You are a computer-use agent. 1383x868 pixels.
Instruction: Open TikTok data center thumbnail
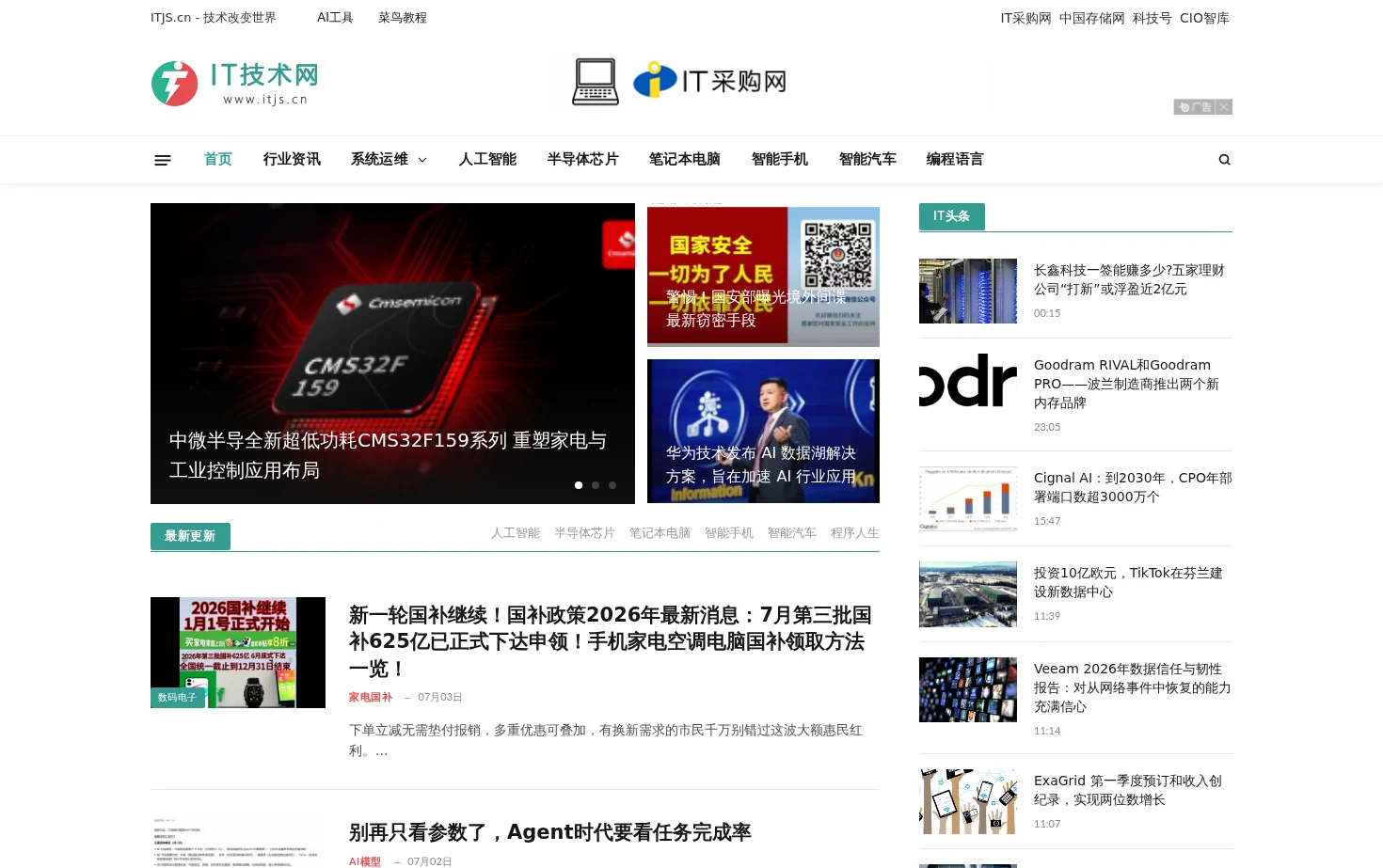pyautogui.click(x=968, y=594)
